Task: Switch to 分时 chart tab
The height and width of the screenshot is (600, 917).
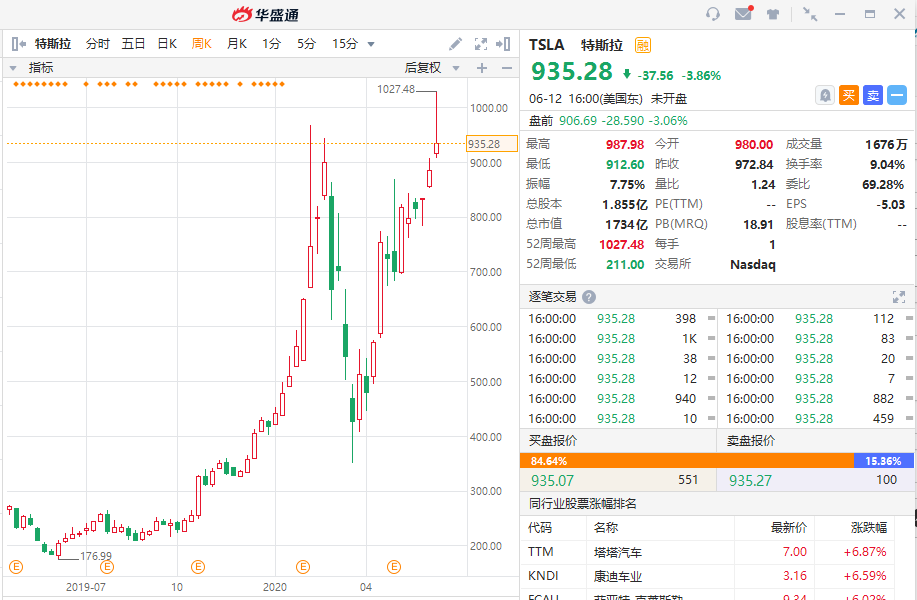Action: pos(98,44)
